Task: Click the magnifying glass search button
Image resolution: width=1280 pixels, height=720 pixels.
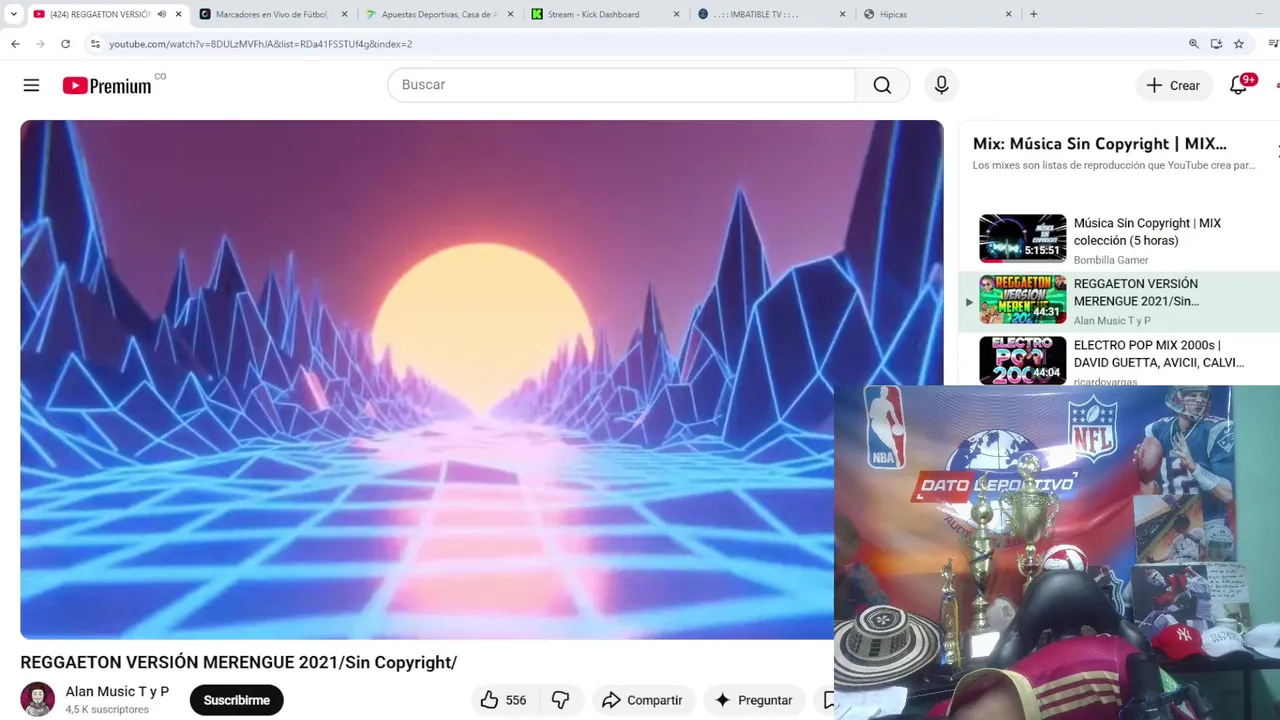Action: click(x=882, y=85)
